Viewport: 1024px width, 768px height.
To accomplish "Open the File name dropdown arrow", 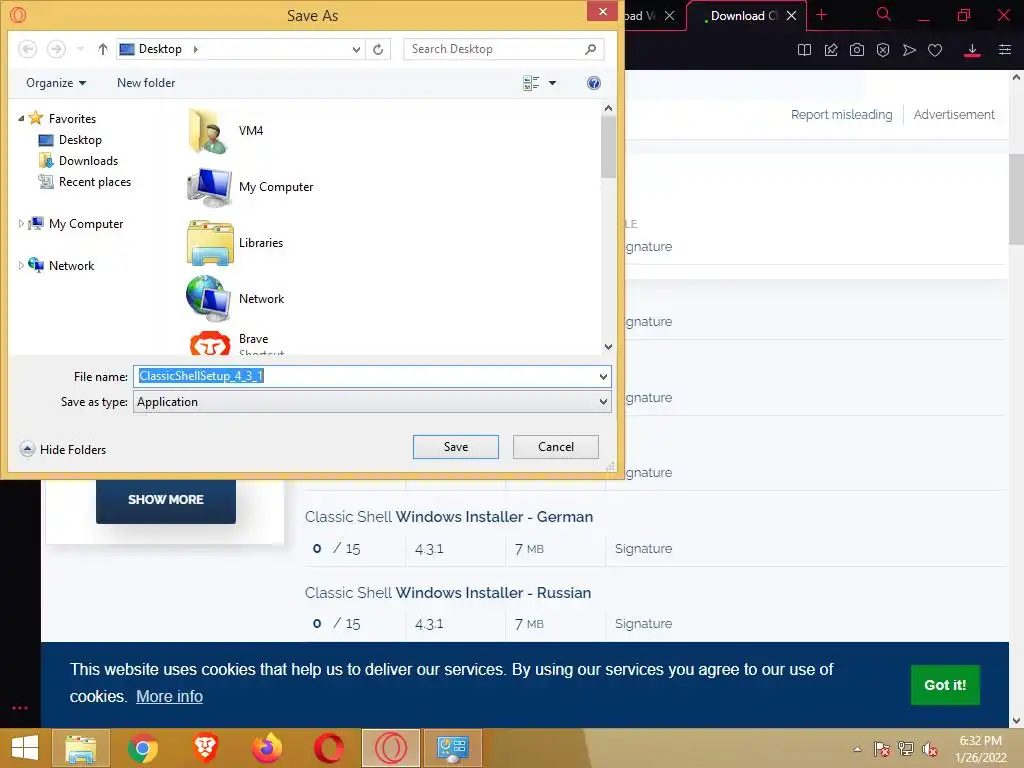I will (603, 377).
